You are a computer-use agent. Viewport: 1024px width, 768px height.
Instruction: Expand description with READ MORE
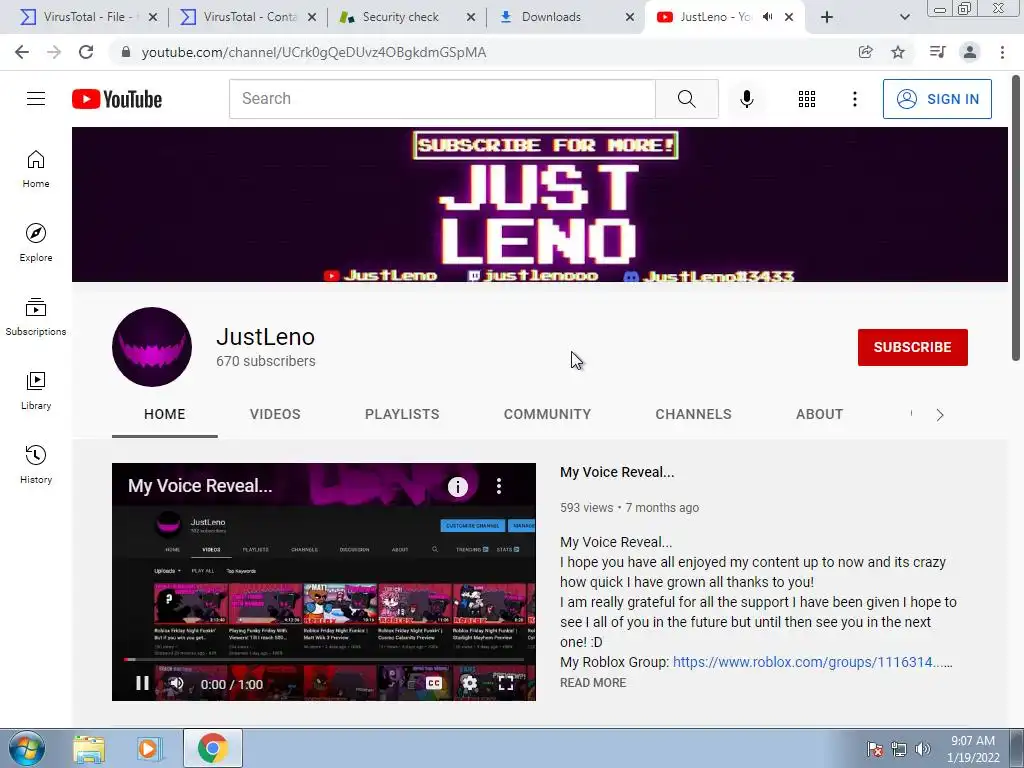(593, 682)
